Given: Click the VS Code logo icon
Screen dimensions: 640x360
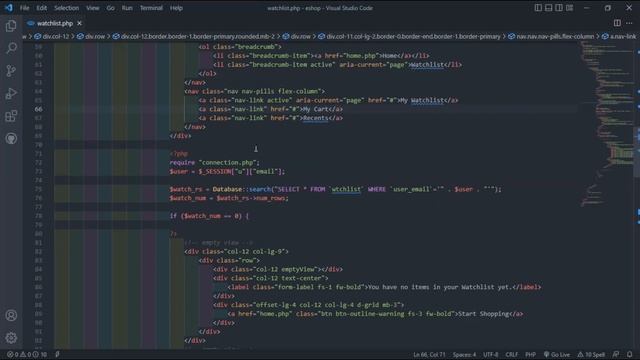Looking at the screenshot, I should click(x=9, y=8).
